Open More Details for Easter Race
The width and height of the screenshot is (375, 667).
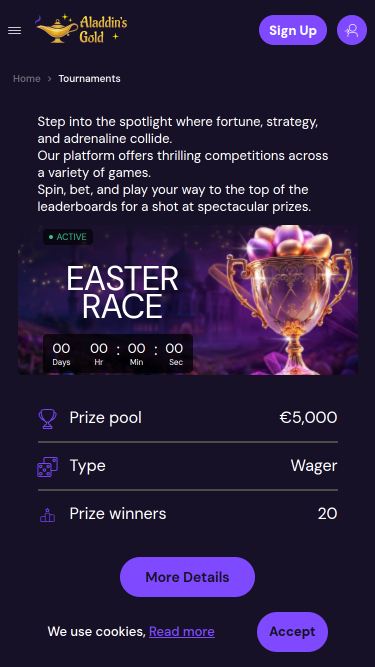coord(188,577)
